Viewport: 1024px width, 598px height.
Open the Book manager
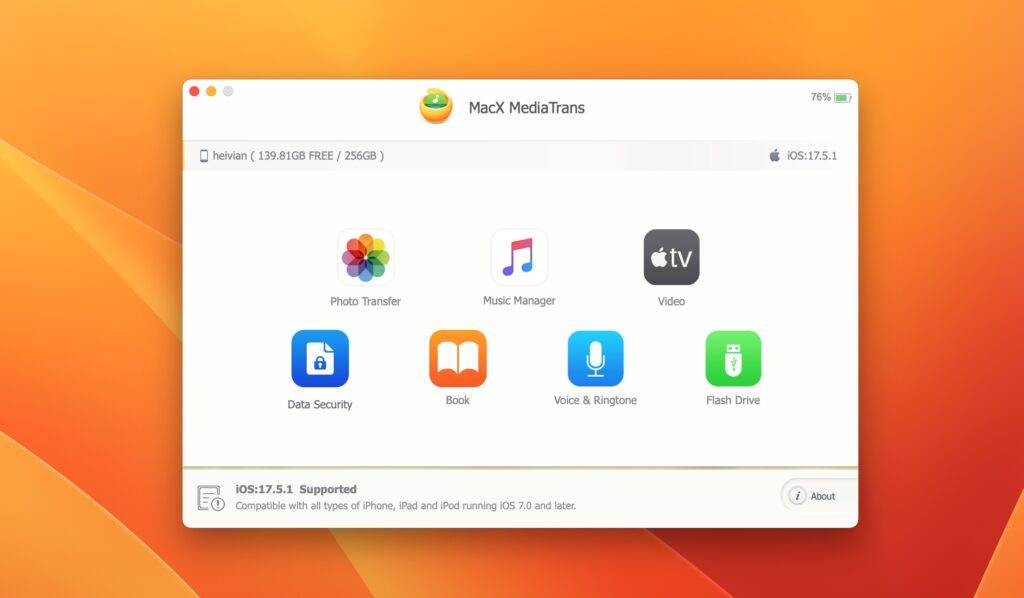[x=457, y=359]
